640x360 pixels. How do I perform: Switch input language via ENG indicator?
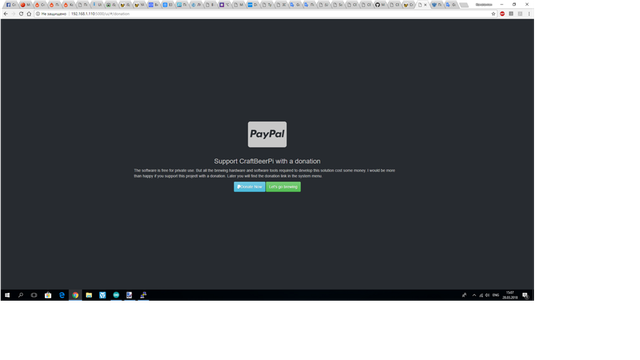click(x=496, y=295)
